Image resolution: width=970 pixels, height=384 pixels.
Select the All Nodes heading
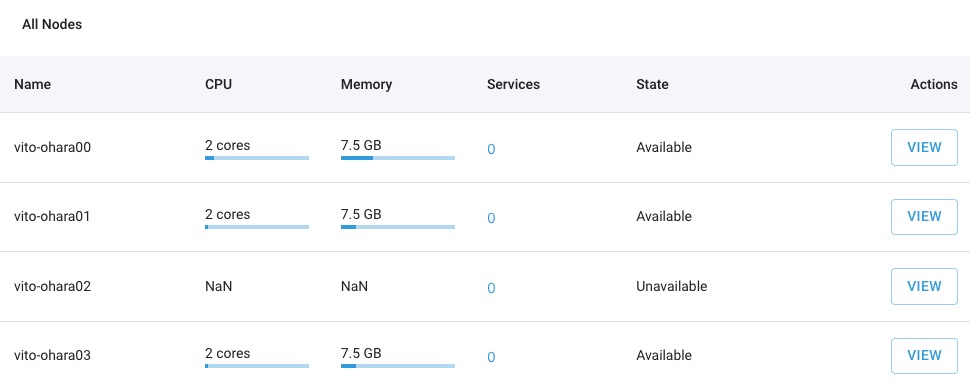coord(52,25)
